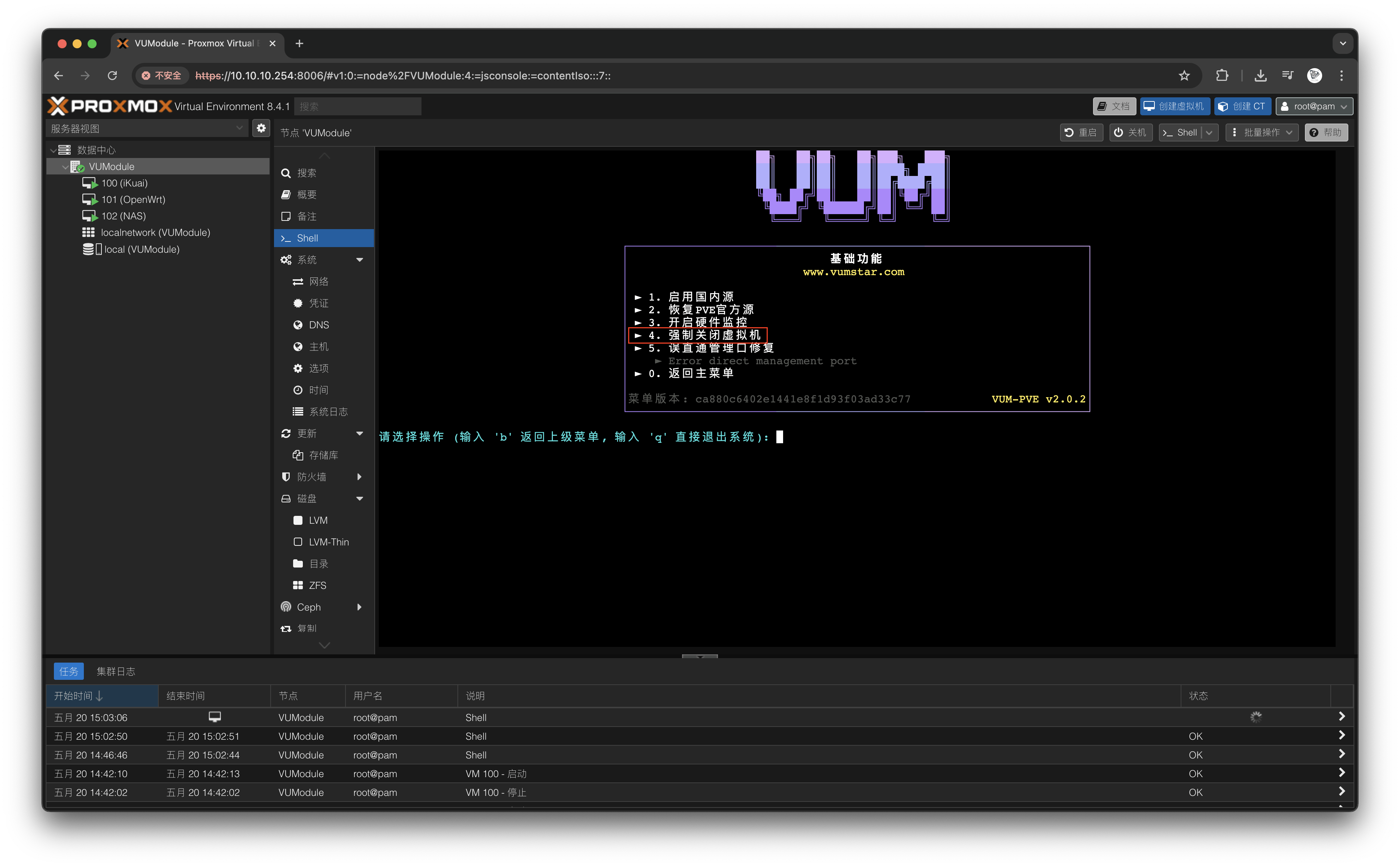This screenshot has width=1400, height=867.
Task: Click the 重启 reboot button
Action: [x=1081, y=133]
